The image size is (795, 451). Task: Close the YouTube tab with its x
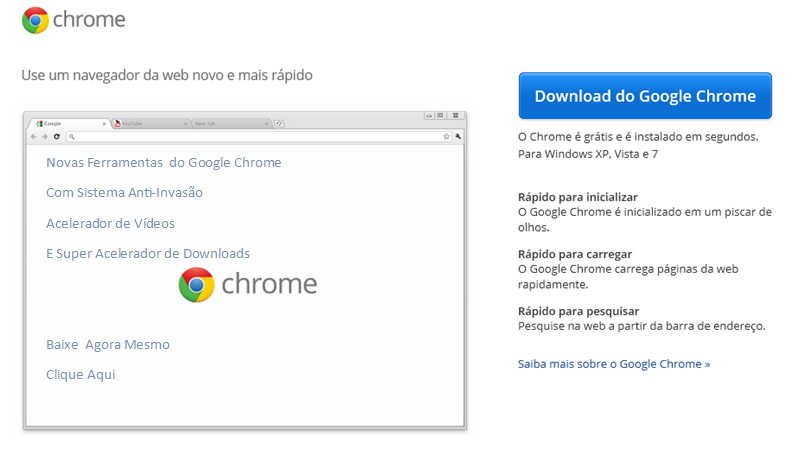[x=186, y=124]
